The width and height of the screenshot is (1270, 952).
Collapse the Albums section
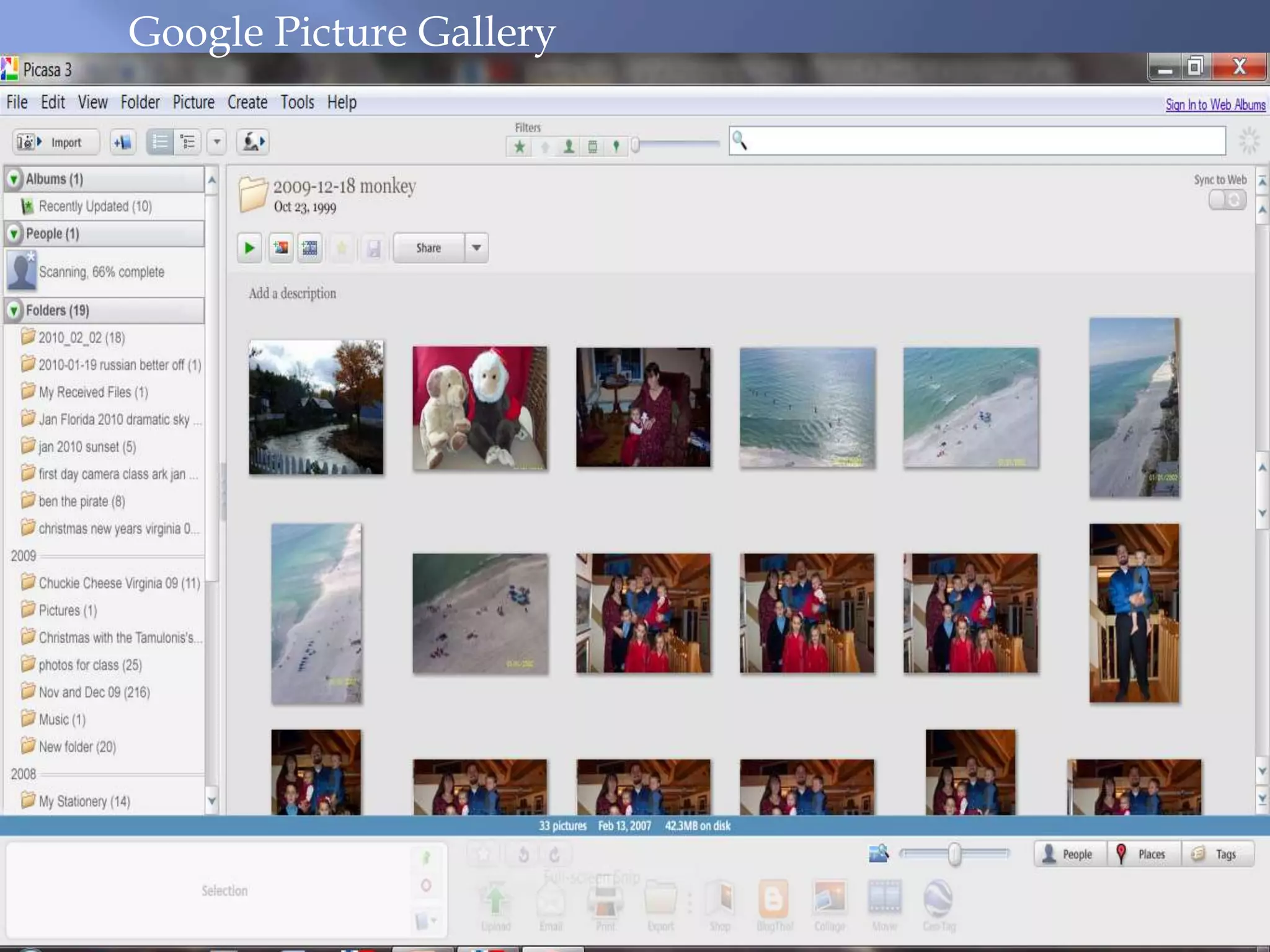pos(14,179)
